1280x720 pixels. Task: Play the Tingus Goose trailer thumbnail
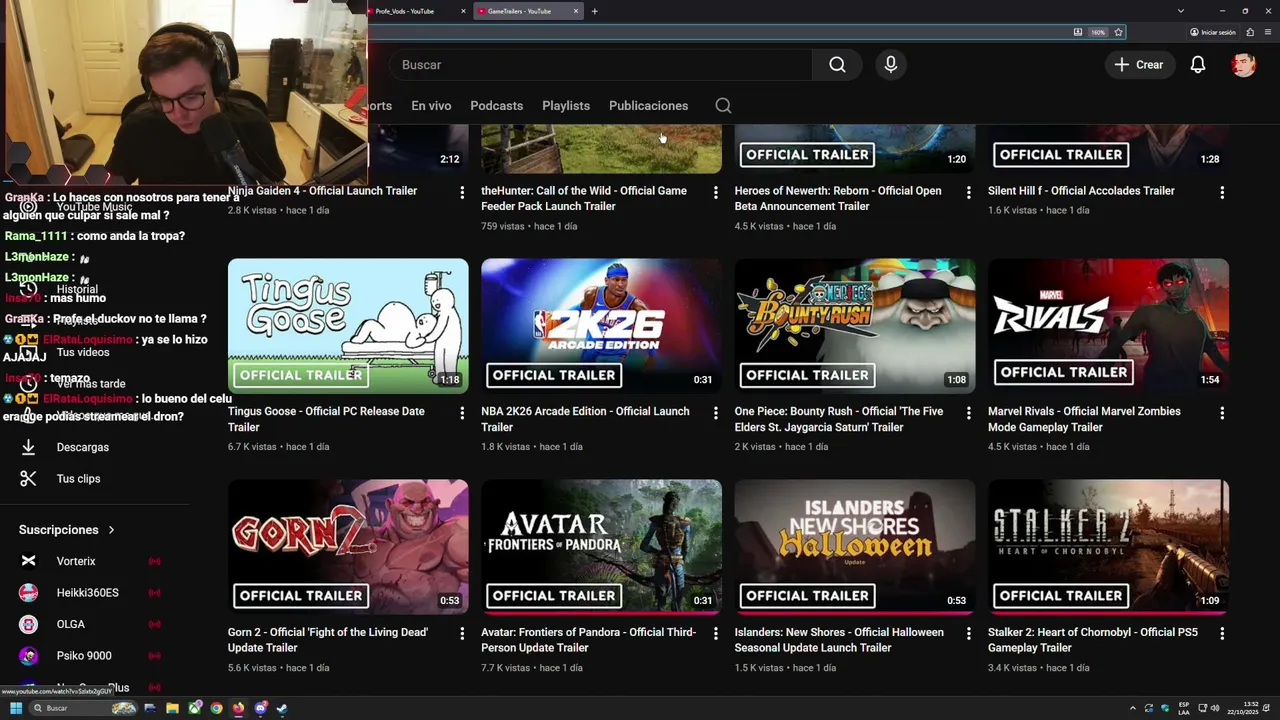click(x=348, y=326)
